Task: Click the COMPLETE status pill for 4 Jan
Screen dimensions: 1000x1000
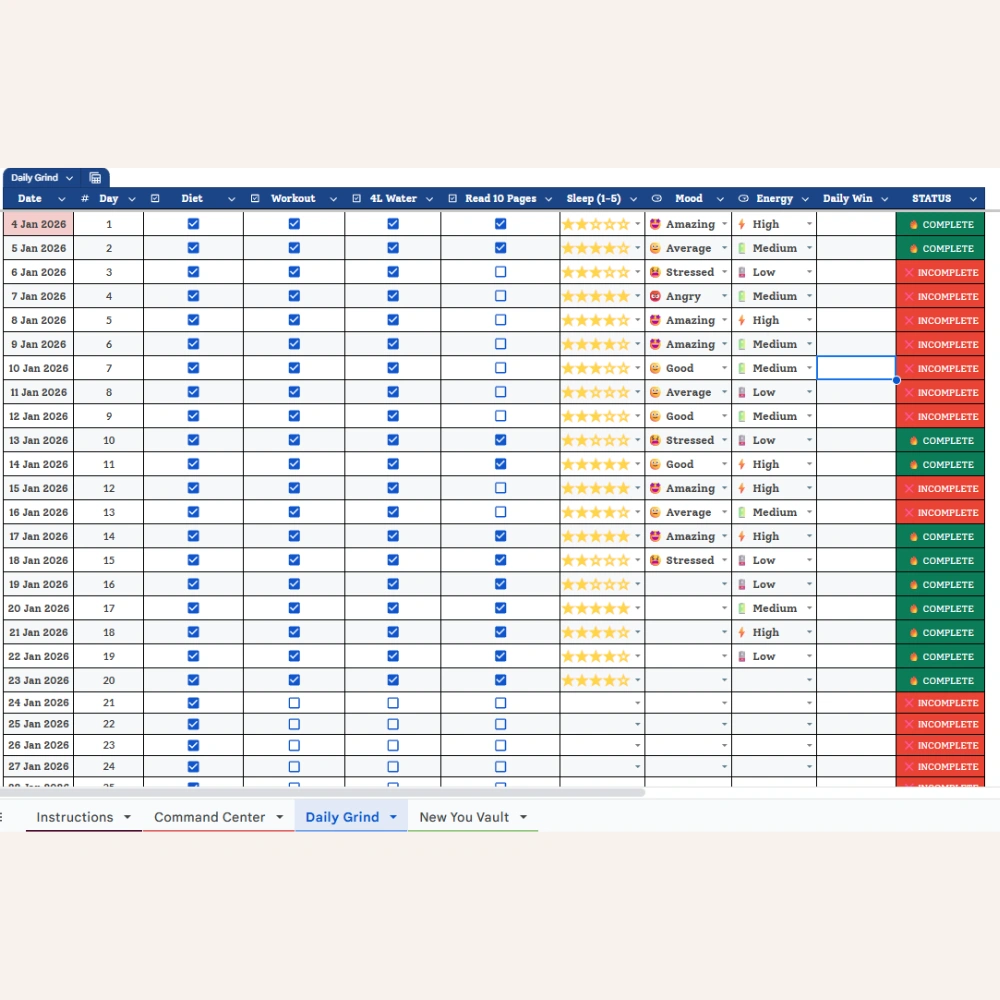Action: [940, 224]
